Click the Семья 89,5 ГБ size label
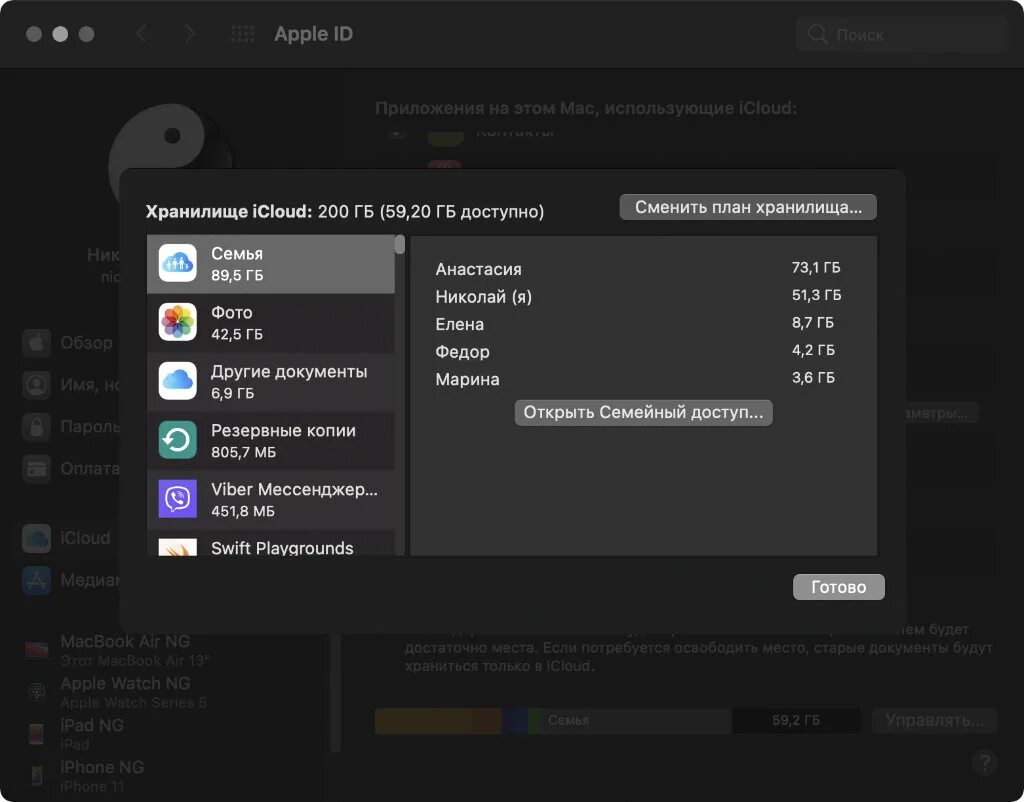 coord(237,275)
